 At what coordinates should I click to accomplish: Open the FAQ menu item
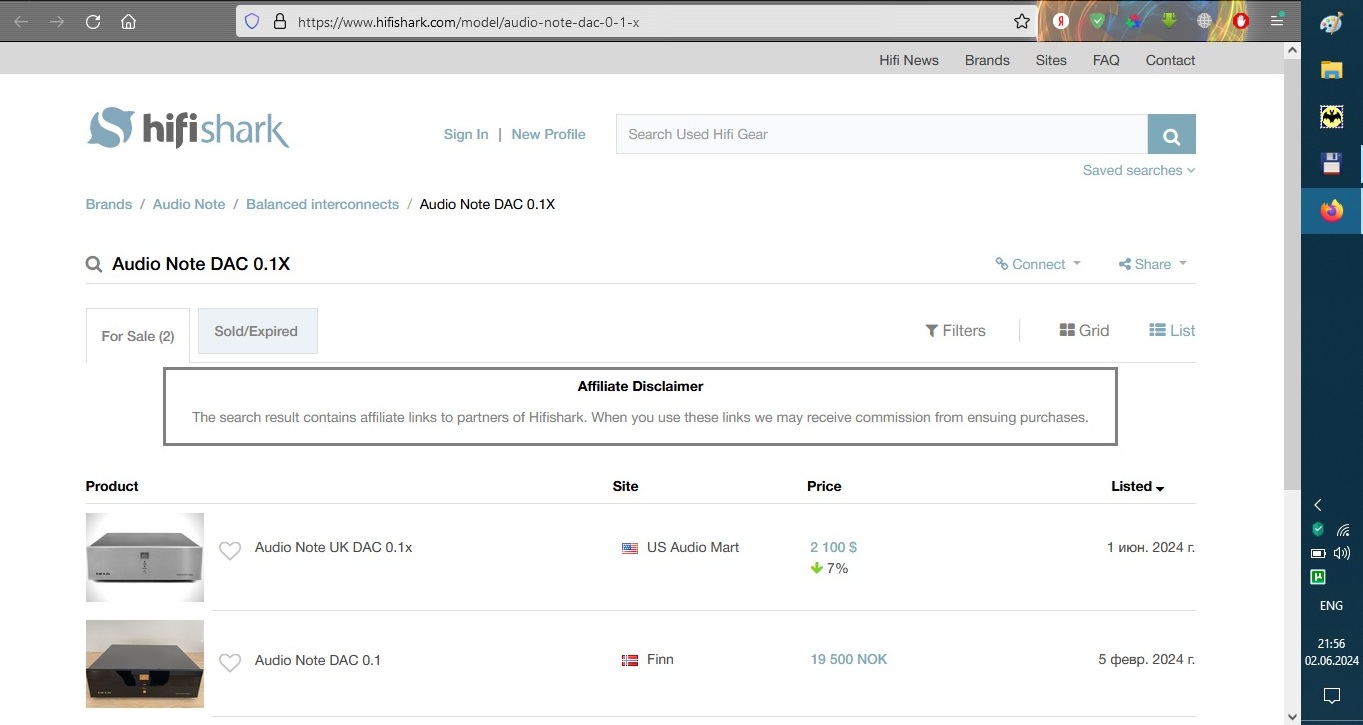tap(1106, 60)
